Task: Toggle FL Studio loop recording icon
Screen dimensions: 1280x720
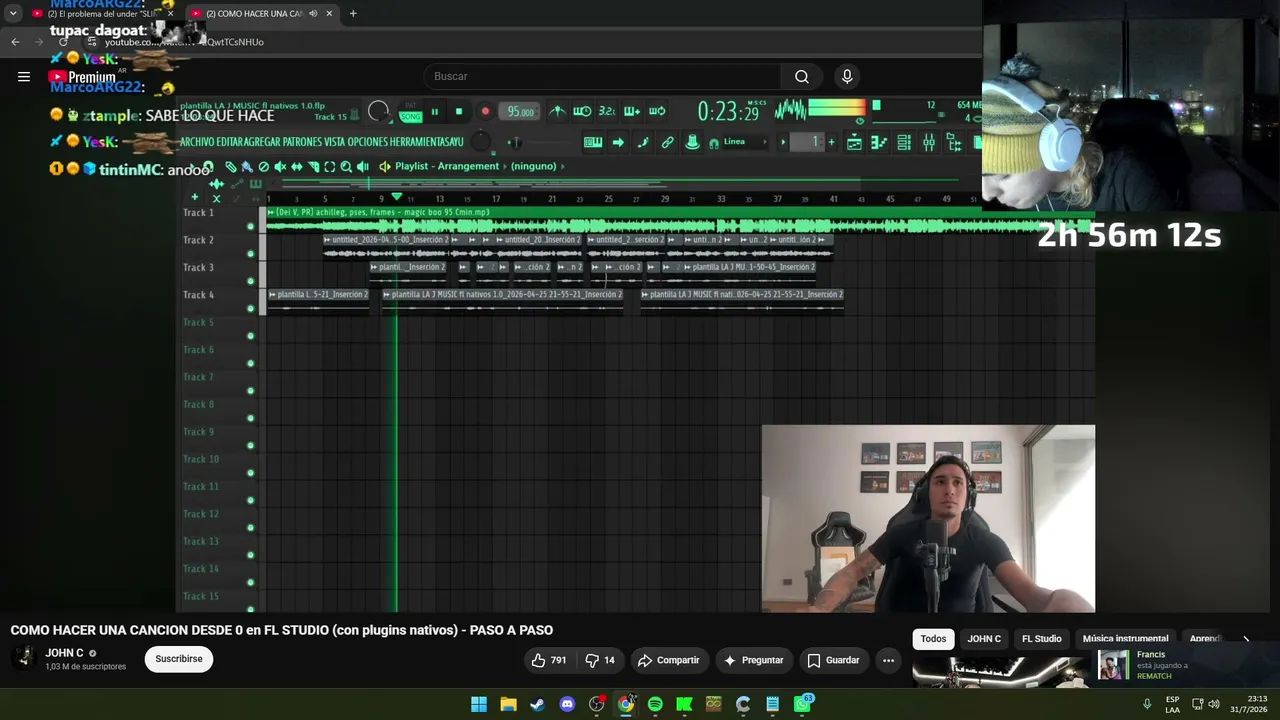Action: pyautogui.click(x=657, y=111)
